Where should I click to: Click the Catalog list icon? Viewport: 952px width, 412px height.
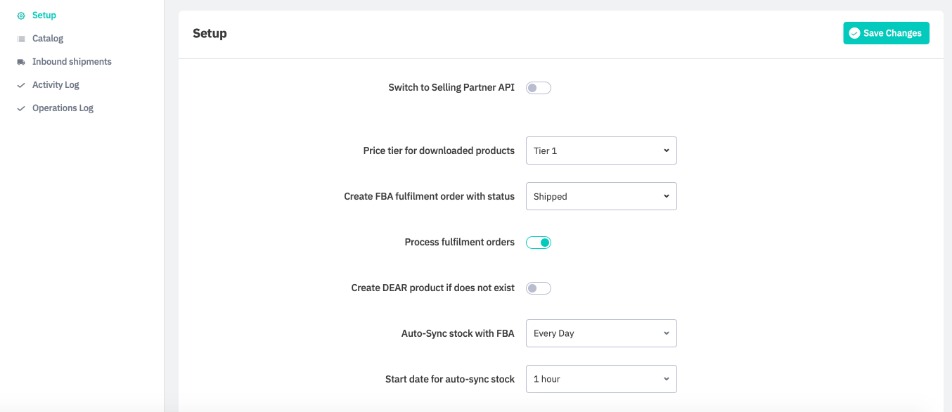(x=21, y=39)
